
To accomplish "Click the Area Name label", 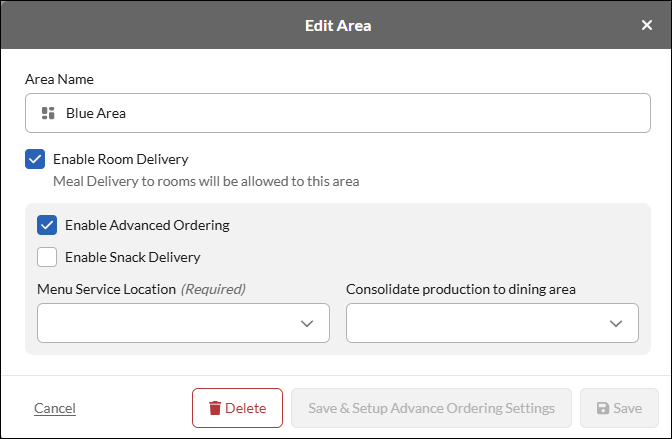I will pyautogui.click(x=59, y=79).
